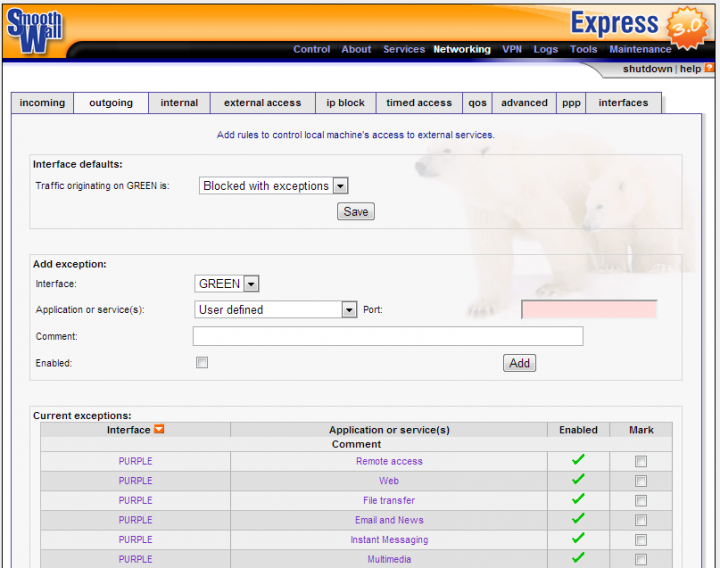Mark the Web exception checkbox
The height and width of the screenshot is (568, 720).
coord(641,481)
